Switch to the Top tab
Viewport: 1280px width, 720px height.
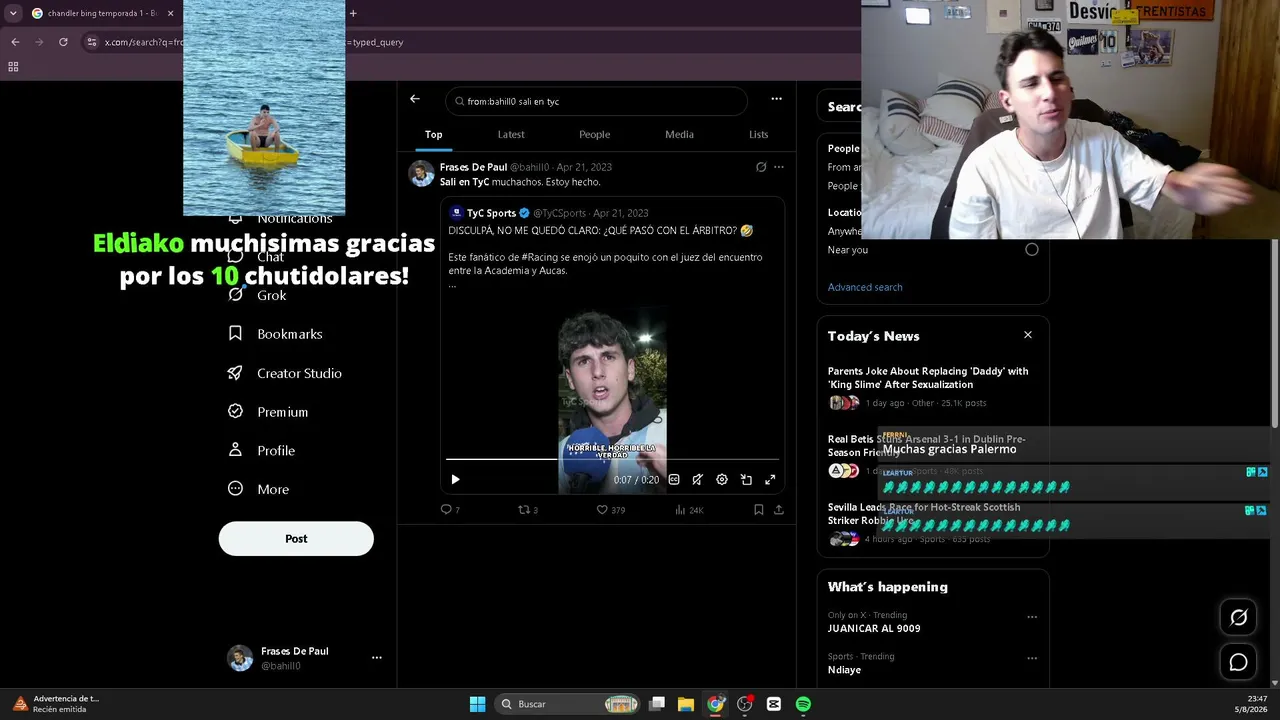433,135
